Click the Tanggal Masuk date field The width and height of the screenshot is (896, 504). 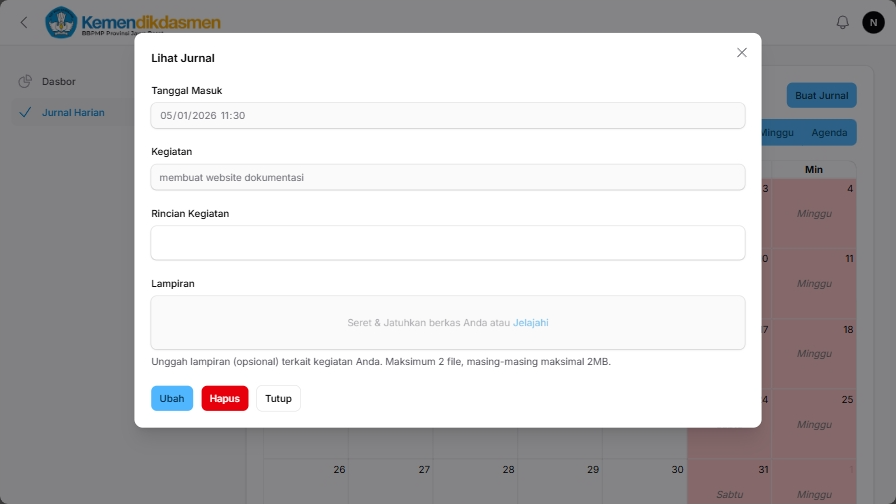(x=447, y=116)
